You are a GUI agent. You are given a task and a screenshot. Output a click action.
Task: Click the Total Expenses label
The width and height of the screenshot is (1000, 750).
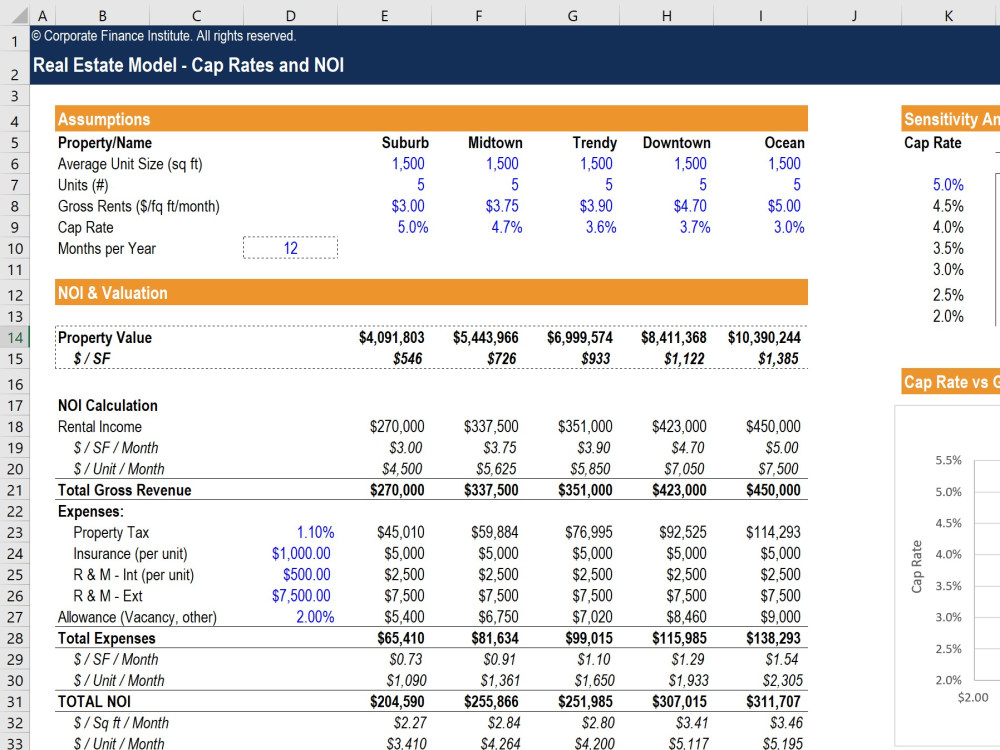coord(106,638)
